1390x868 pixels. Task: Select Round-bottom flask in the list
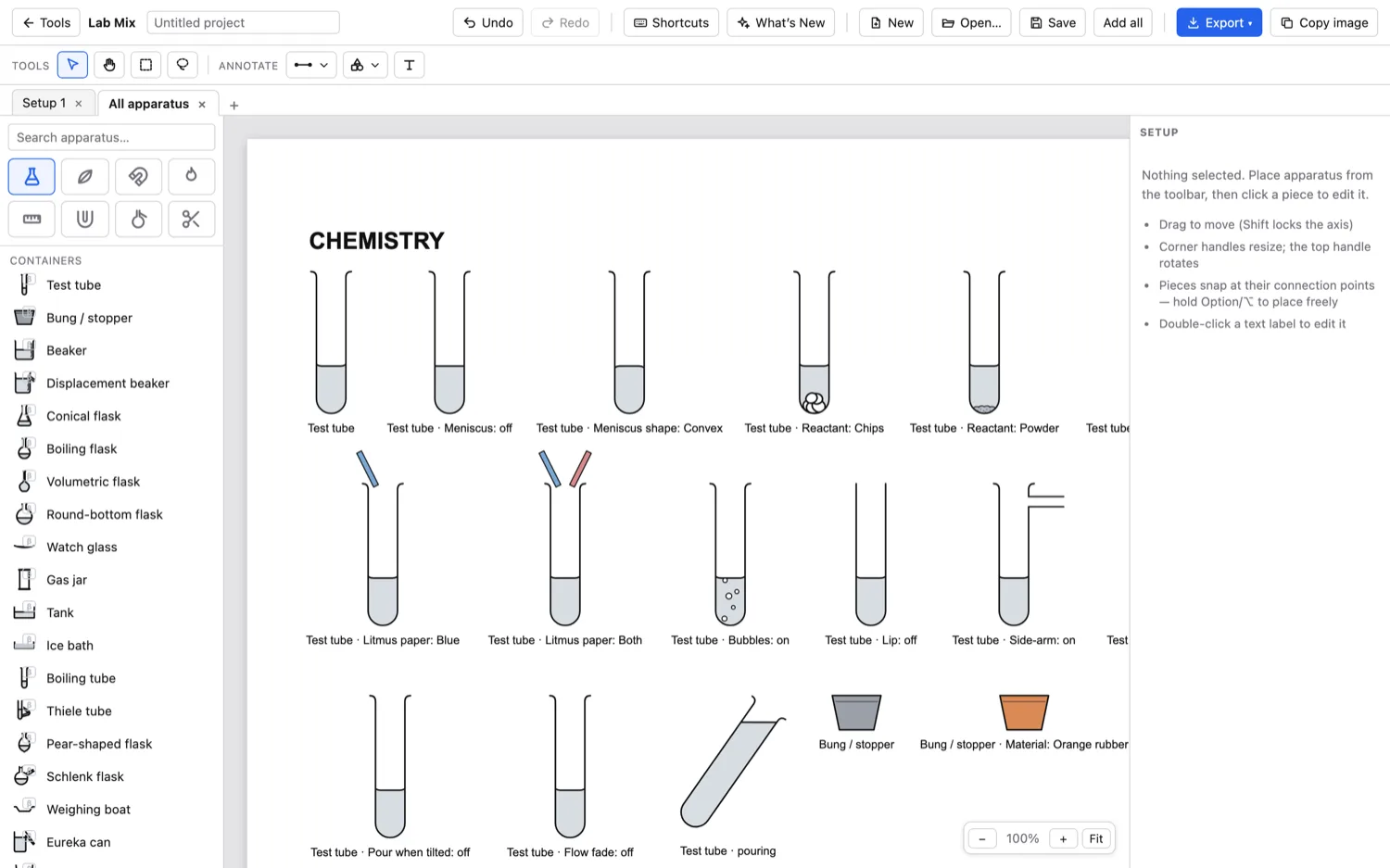(111, 514)
